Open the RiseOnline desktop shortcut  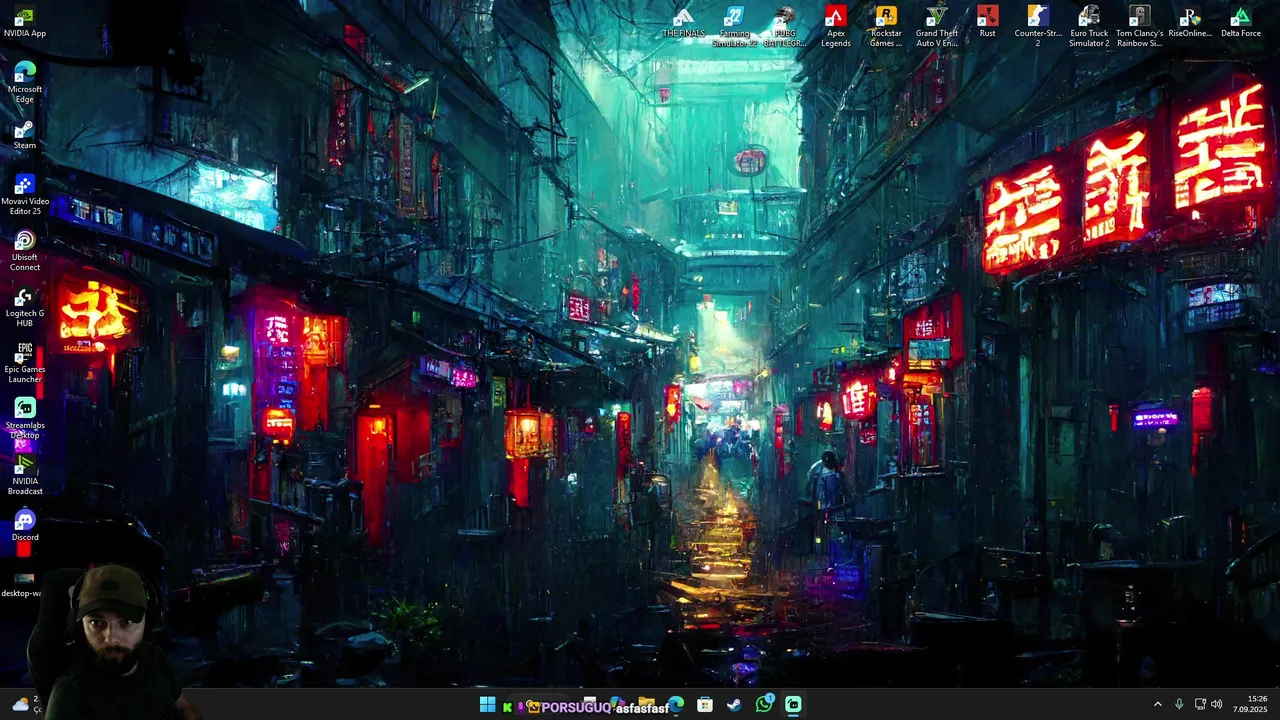[x=1190, y=22]
